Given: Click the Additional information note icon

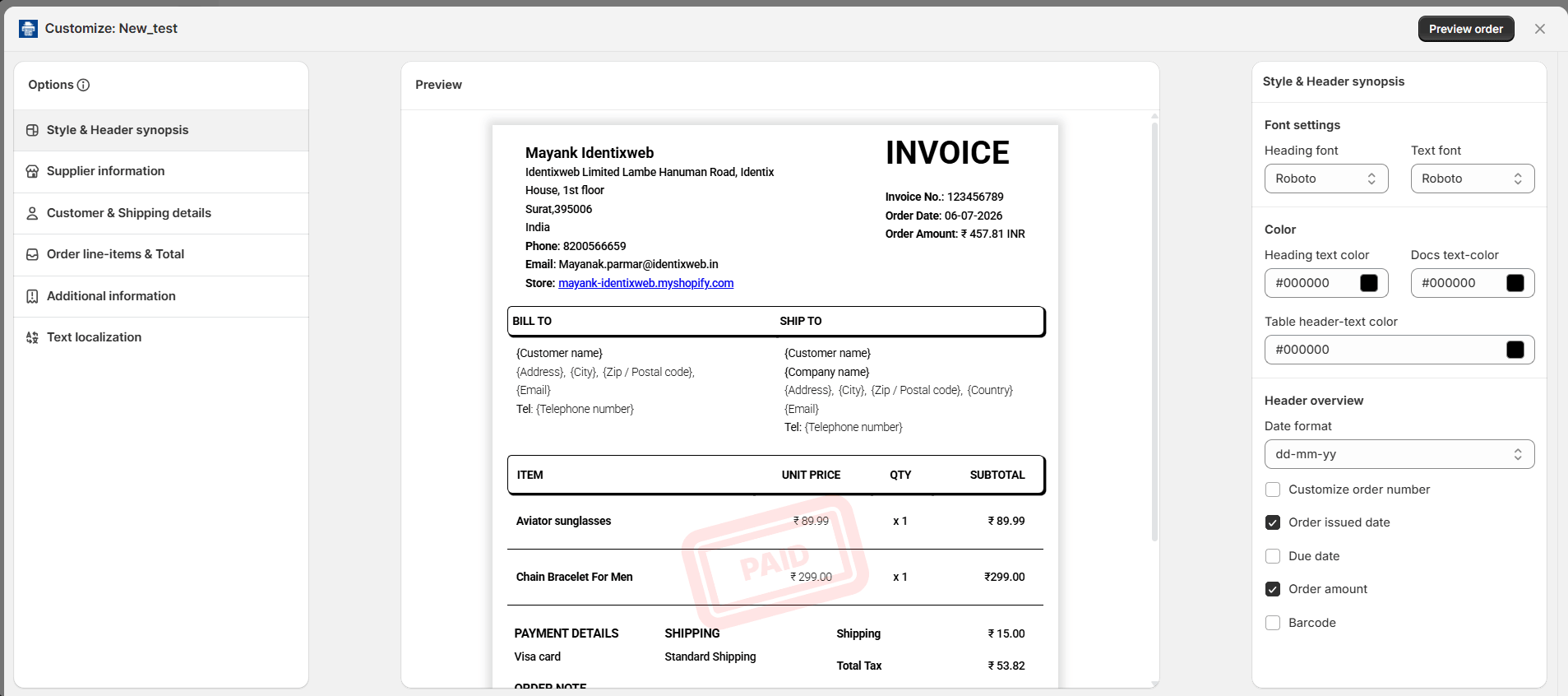Looking at the screenshot, I should pyautogui.click(x=32, y=296).
